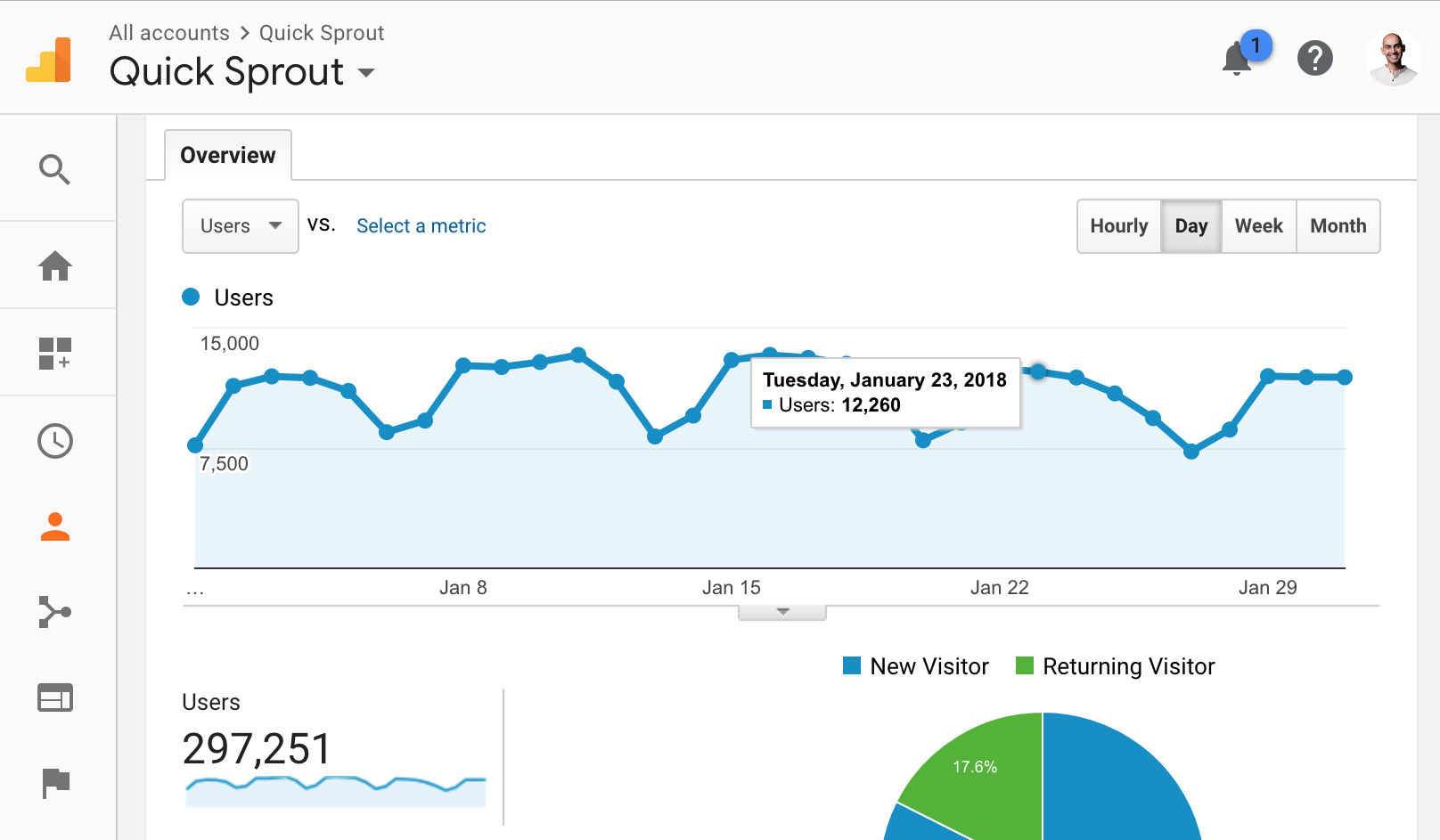Open Customization dashboards icon
Image resolution: width=1440 pixels, height=840 pixels.
(55, 353)
